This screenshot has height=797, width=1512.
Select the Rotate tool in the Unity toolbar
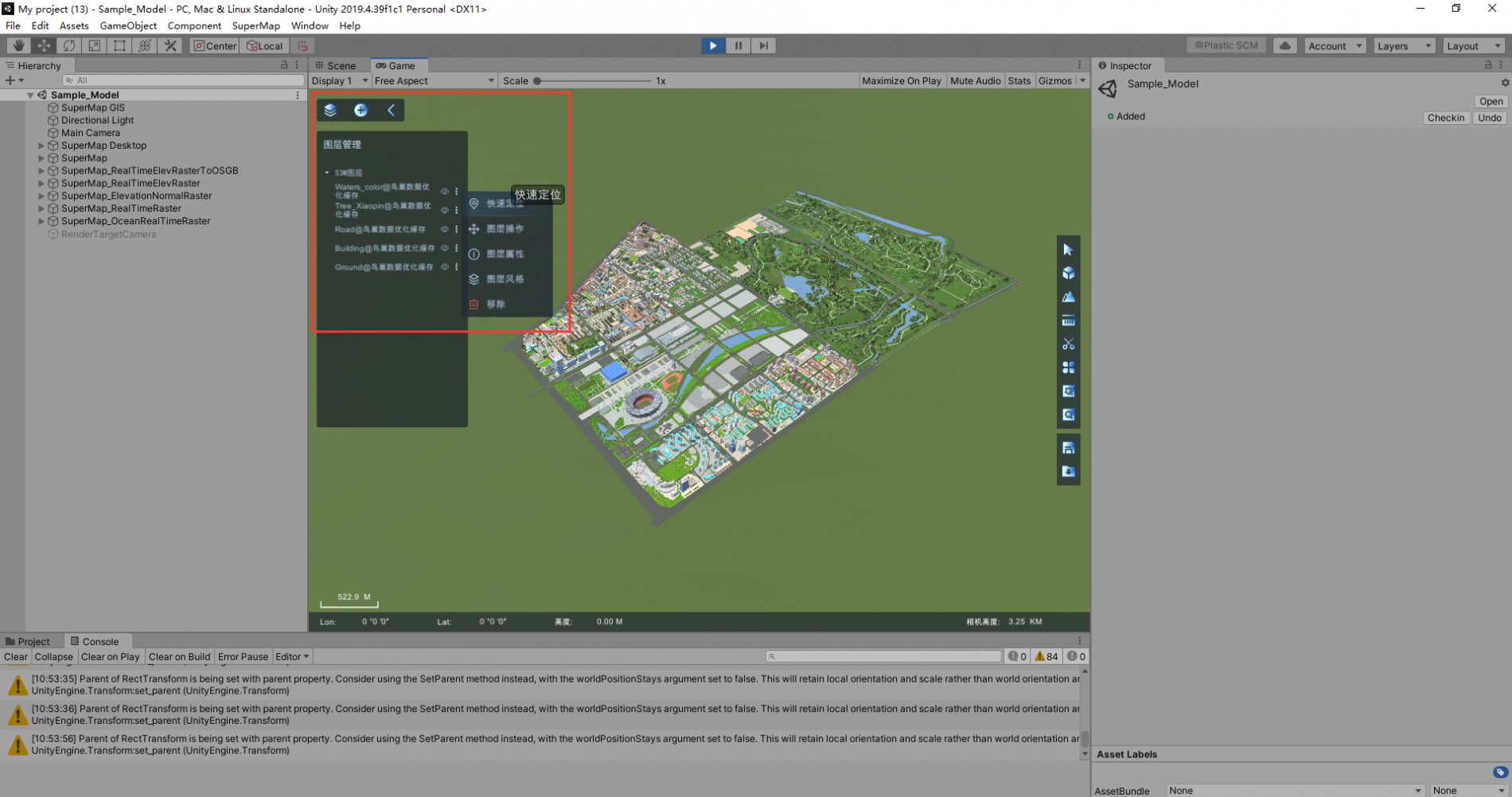click(x=69, y=45)
